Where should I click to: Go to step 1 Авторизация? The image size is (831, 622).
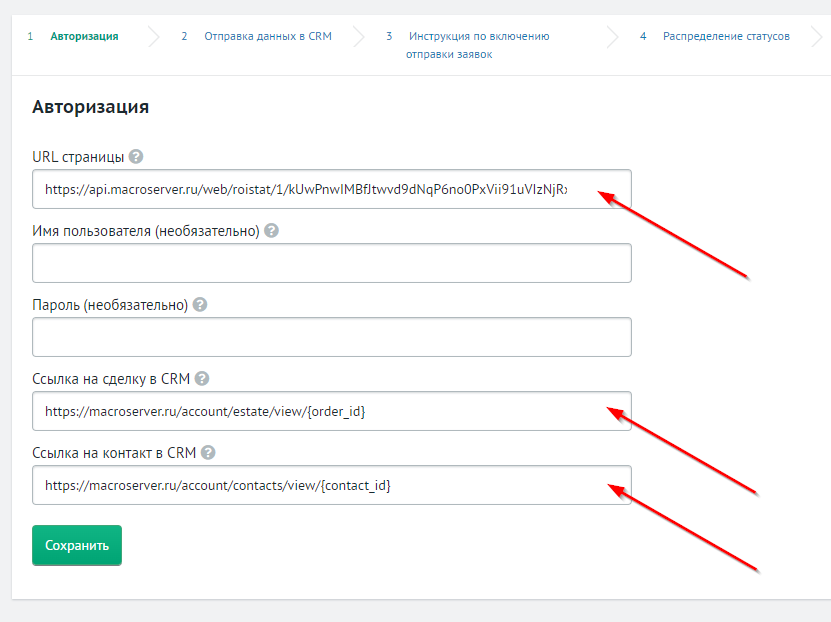[x=85, y=37]
